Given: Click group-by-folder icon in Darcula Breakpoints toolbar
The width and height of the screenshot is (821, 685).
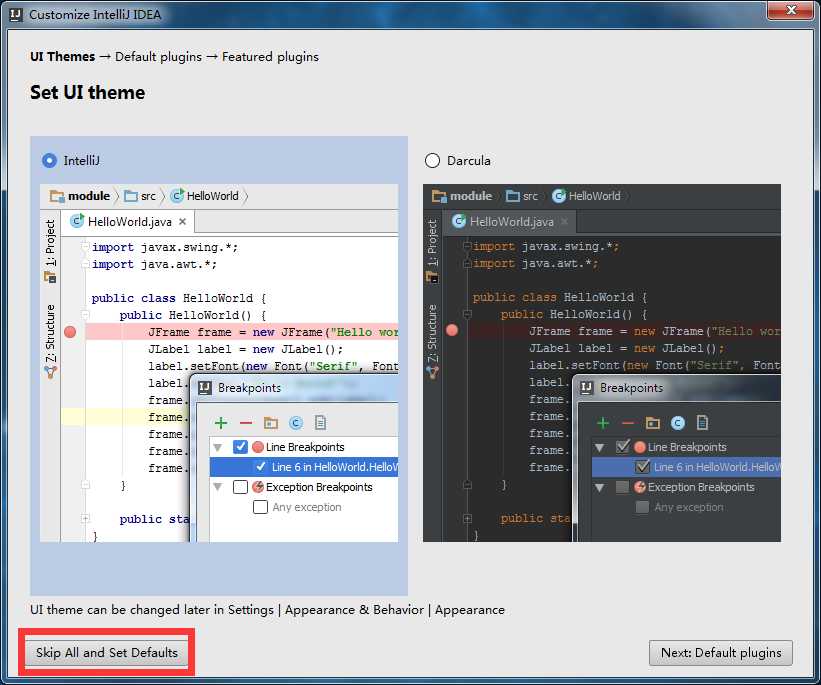Looking at the screenshot, I should point(653,423).
